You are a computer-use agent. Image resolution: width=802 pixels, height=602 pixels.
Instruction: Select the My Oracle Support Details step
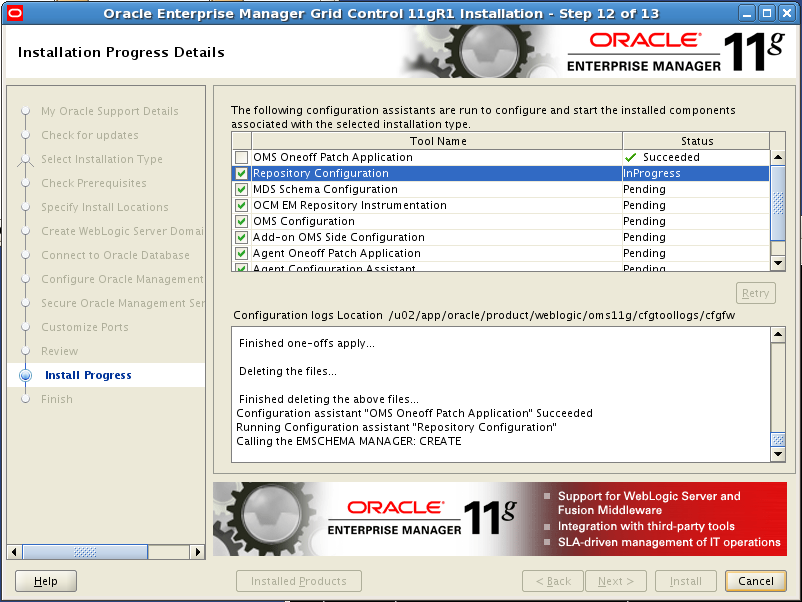110,111
